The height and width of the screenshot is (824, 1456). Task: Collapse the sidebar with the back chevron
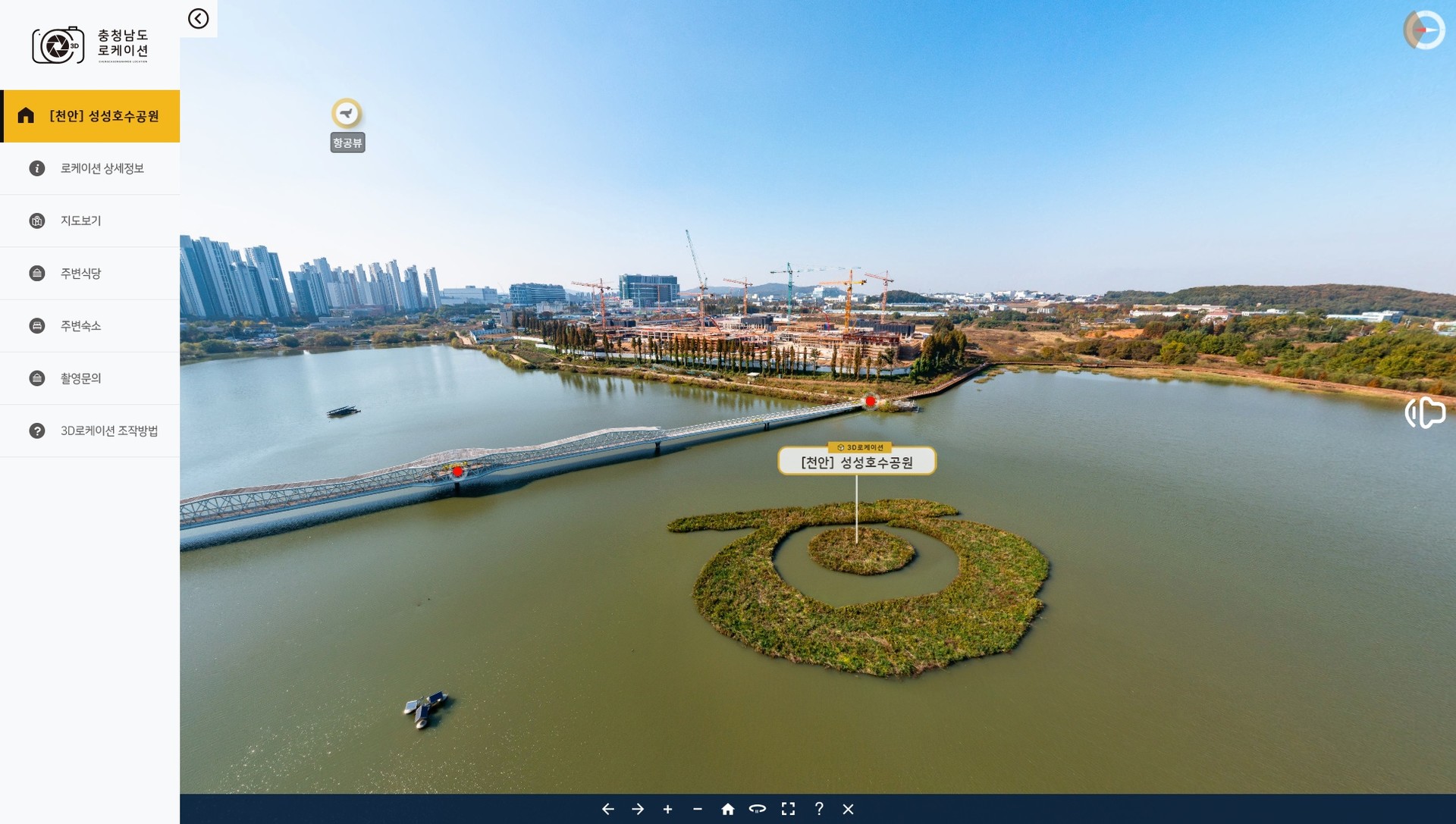point(198,19)
